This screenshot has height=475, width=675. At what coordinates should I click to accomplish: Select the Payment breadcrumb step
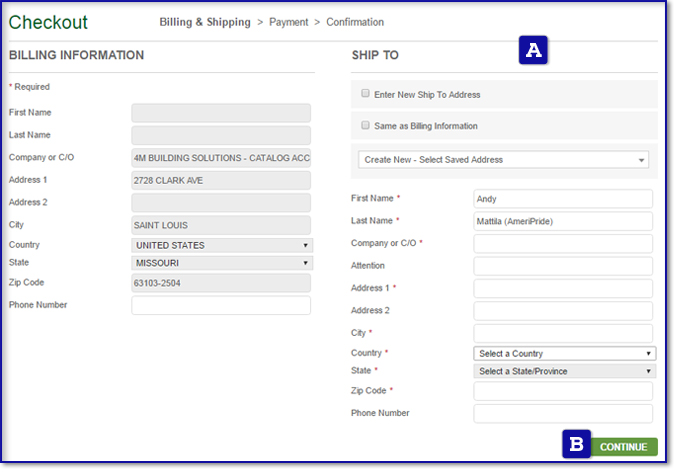[x=289, y=22]
